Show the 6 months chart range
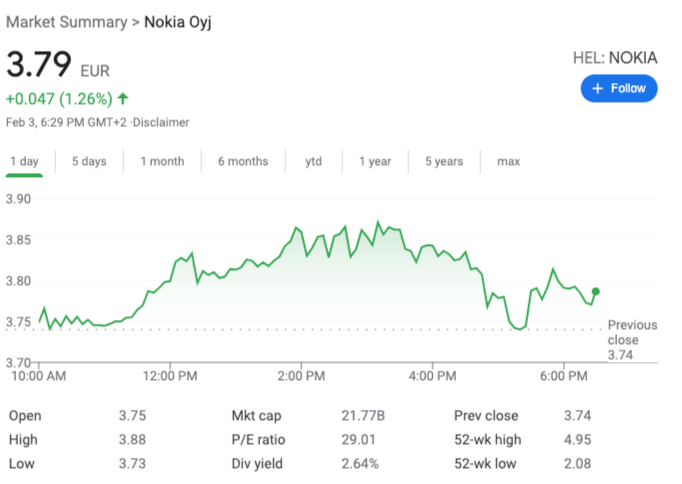 coord(243,161)
